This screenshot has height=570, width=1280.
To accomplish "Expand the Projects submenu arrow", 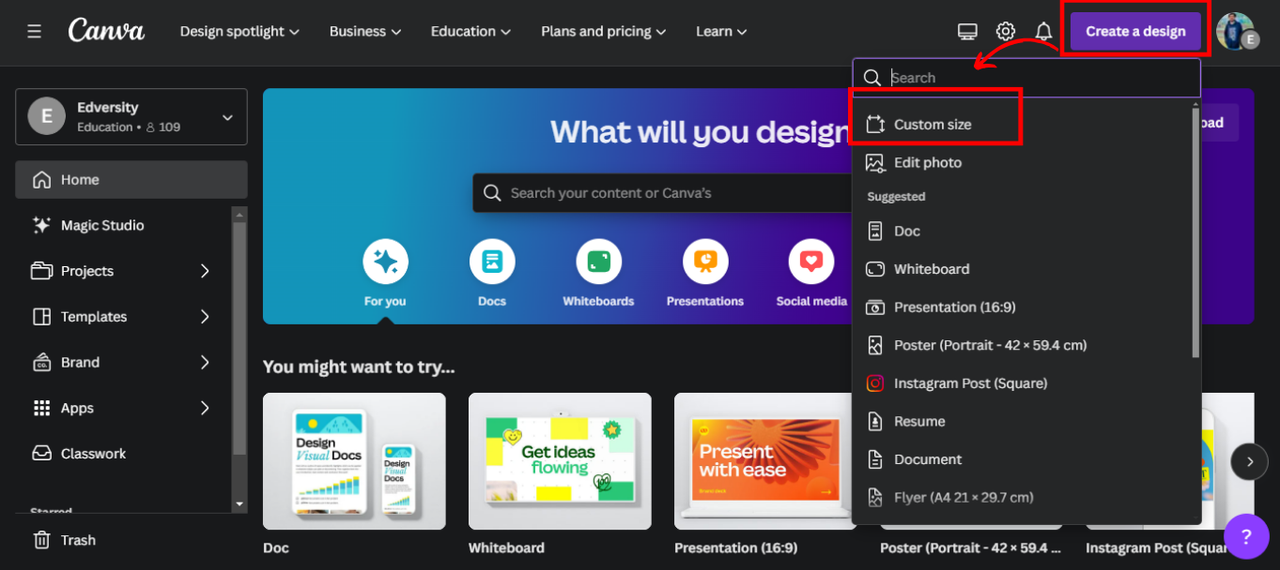I will tap(205, 271).
